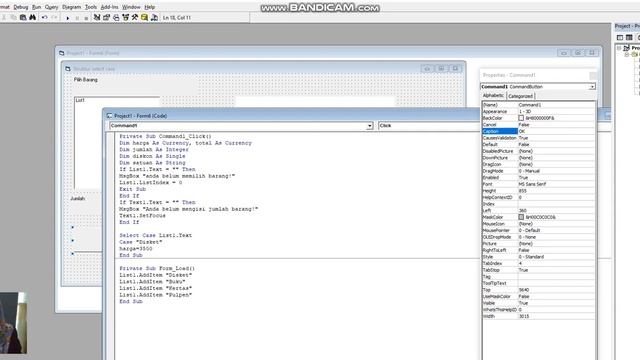
Task: Select the TabIndex property row
Action: click(538, 263)
